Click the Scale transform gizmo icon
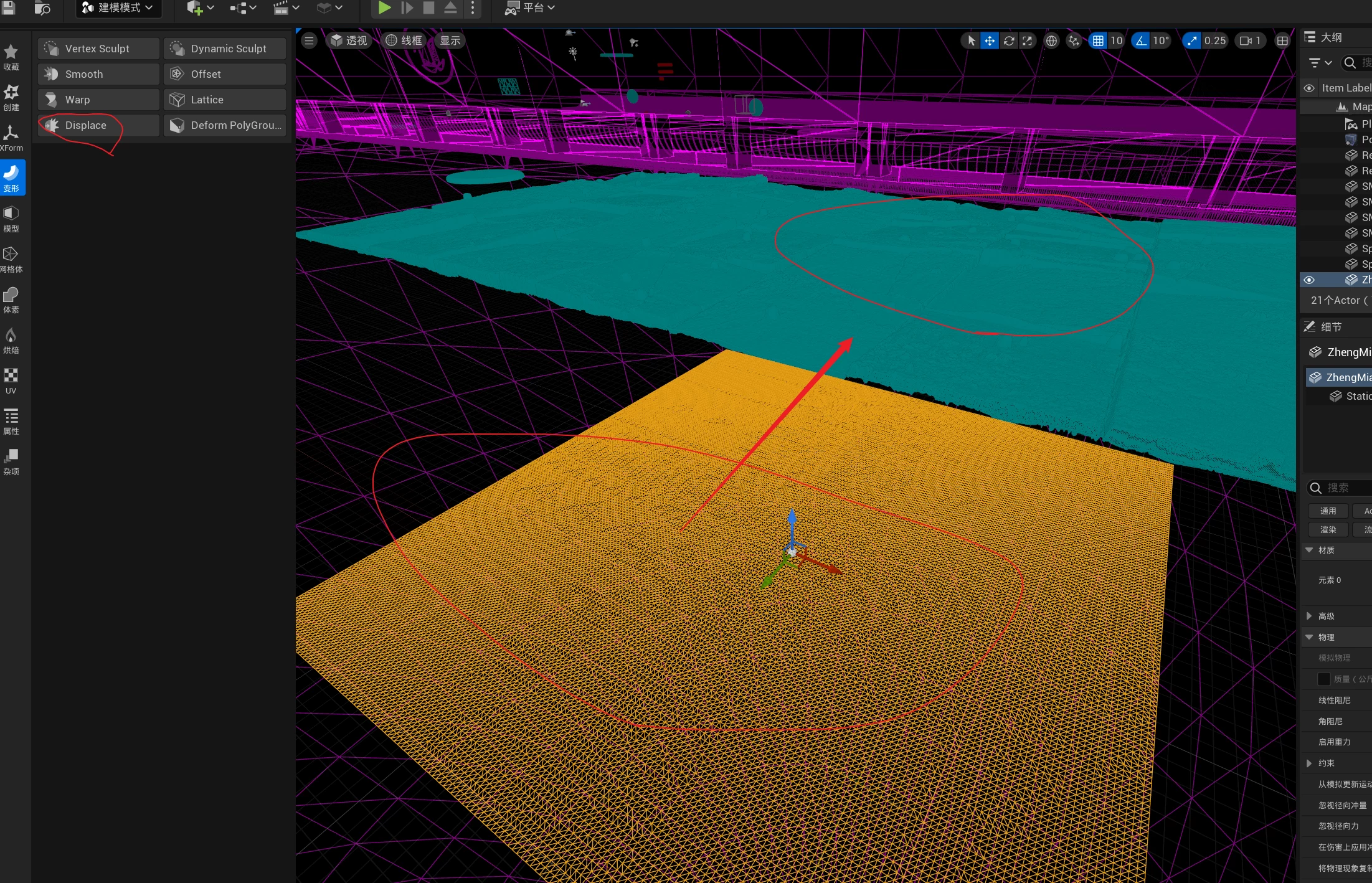The width and height of the screenshot is (1372, 883). pyautogui.click(x=1027, y=41)
